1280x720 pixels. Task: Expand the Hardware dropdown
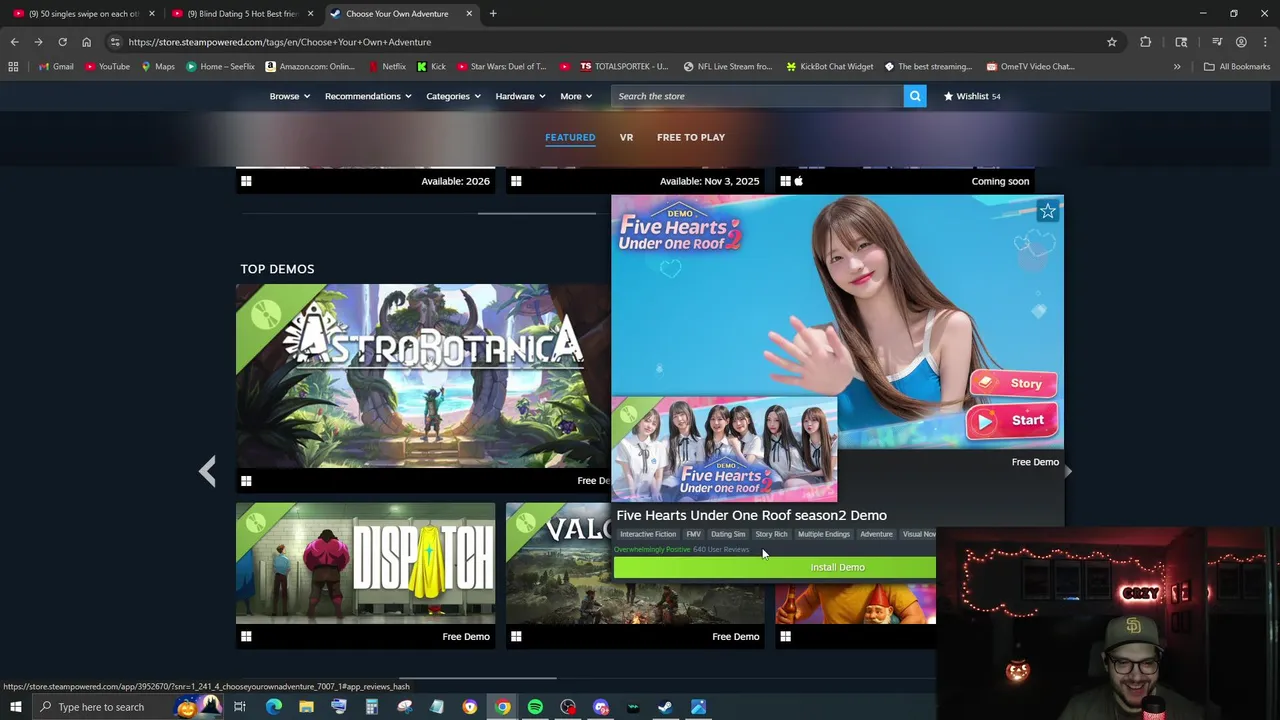click(520, 96)
